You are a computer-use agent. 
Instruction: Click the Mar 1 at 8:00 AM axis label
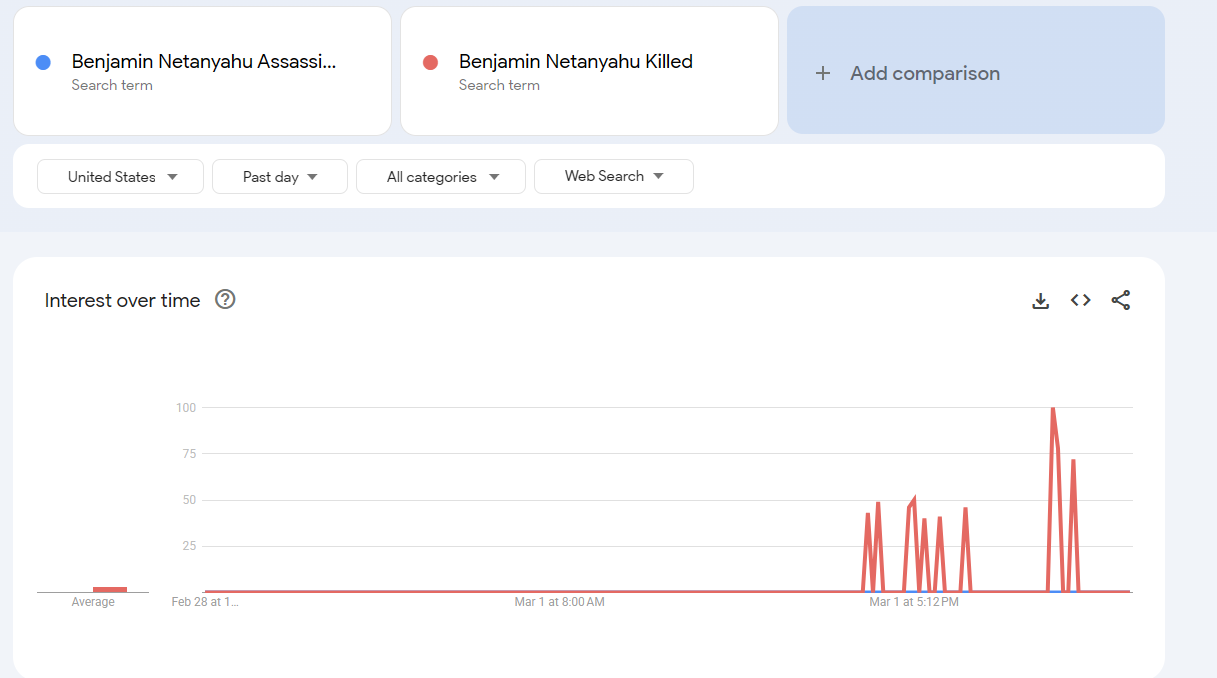coord(559,602)
